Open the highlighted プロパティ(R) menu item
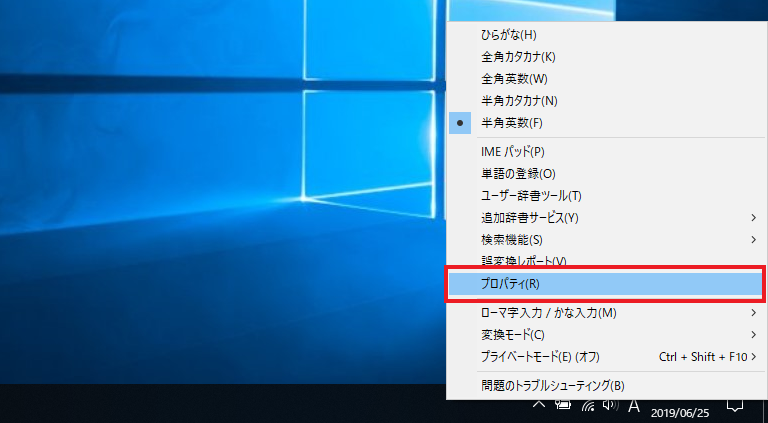The image size is (768, 423). tap(510, 284)
